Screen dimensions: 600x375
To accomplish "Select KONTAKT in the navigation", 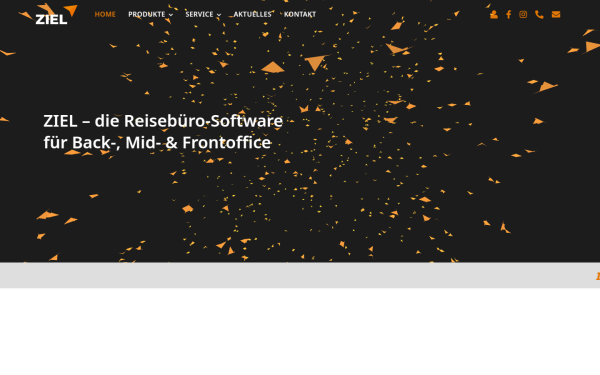I will click(300, 15).
